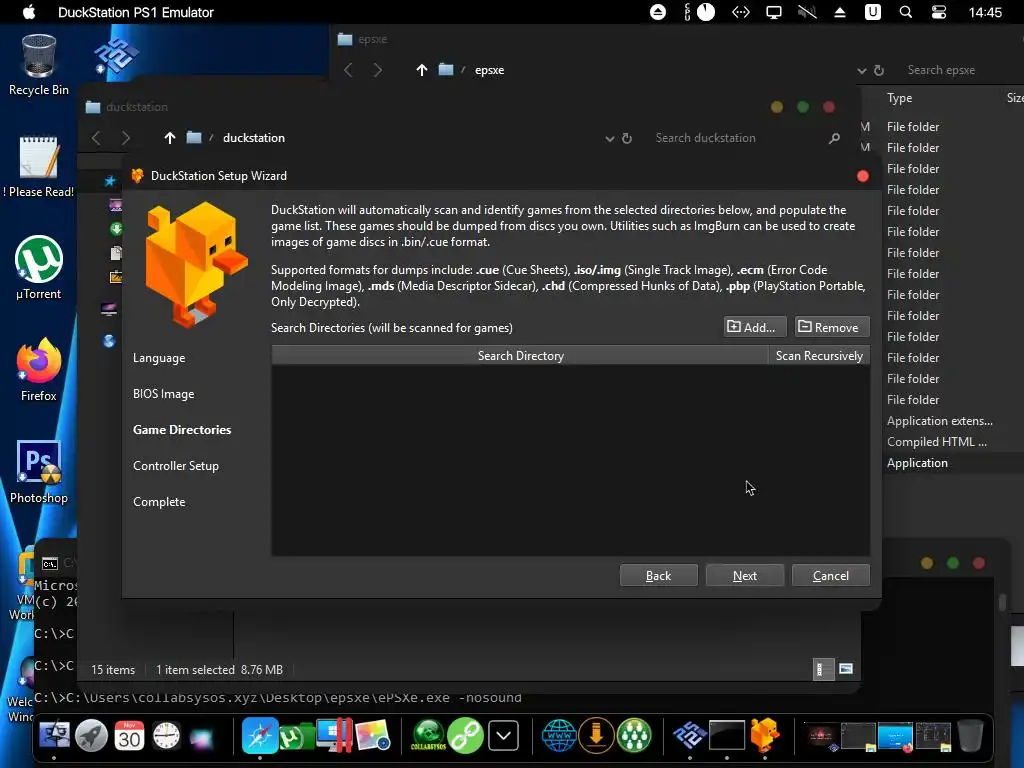Expand address history dropdown in duckstation window
The image size is (1024, 768).
609,138
